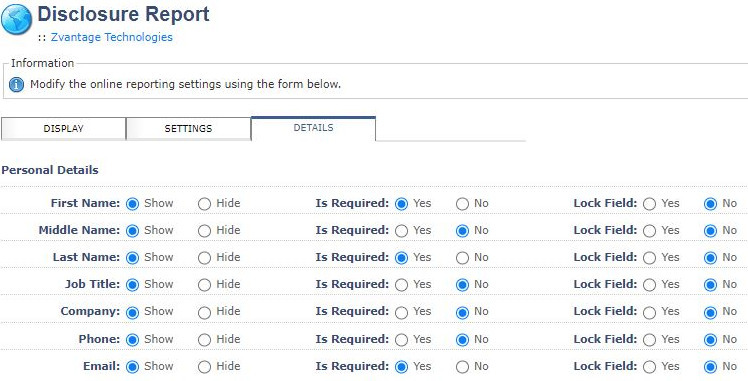The height and width of the screenshot is (381, 748).
Task: Set Middle Name Is Required to Yes
Action: point(402,231)
